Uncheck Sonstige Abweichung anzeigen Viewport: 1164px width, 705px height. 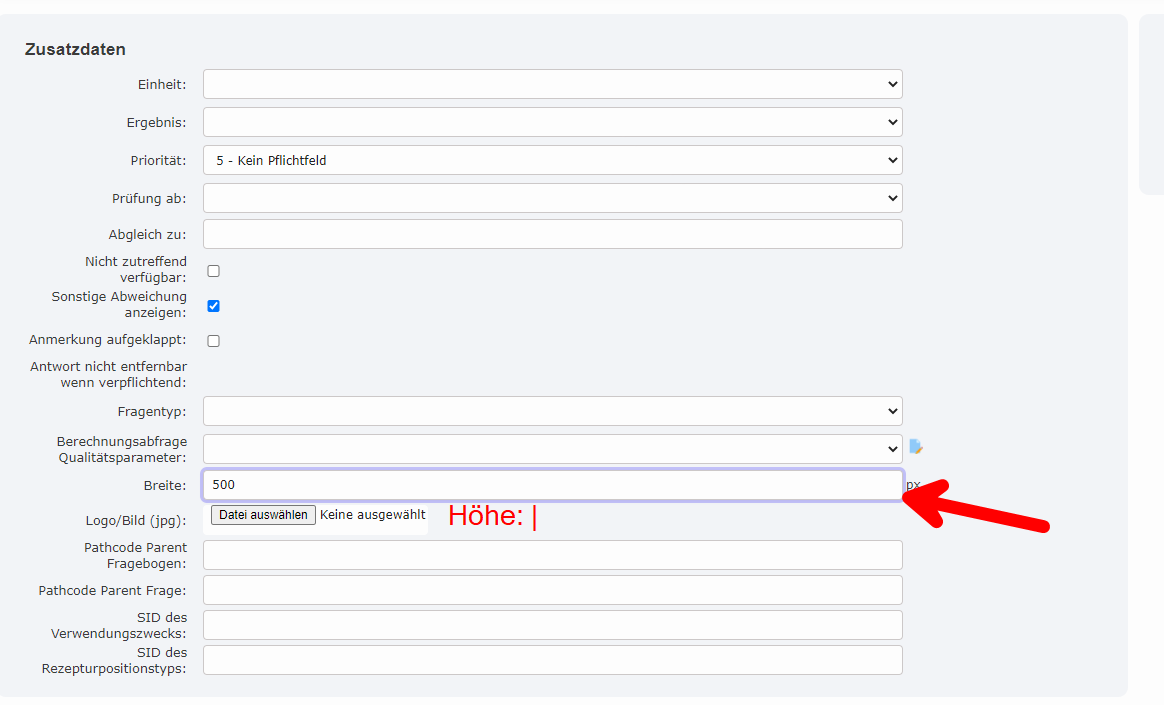[213, 306]
